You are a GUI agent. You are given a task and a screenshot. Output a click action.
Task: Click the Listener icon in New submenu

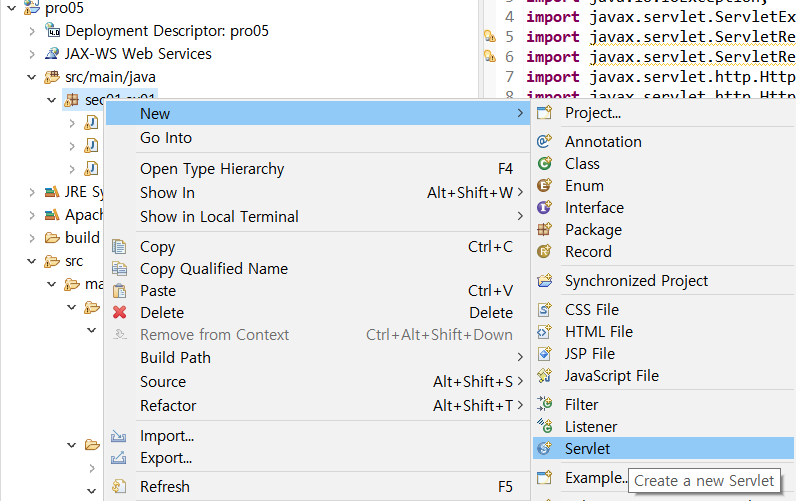click(544, 426)
